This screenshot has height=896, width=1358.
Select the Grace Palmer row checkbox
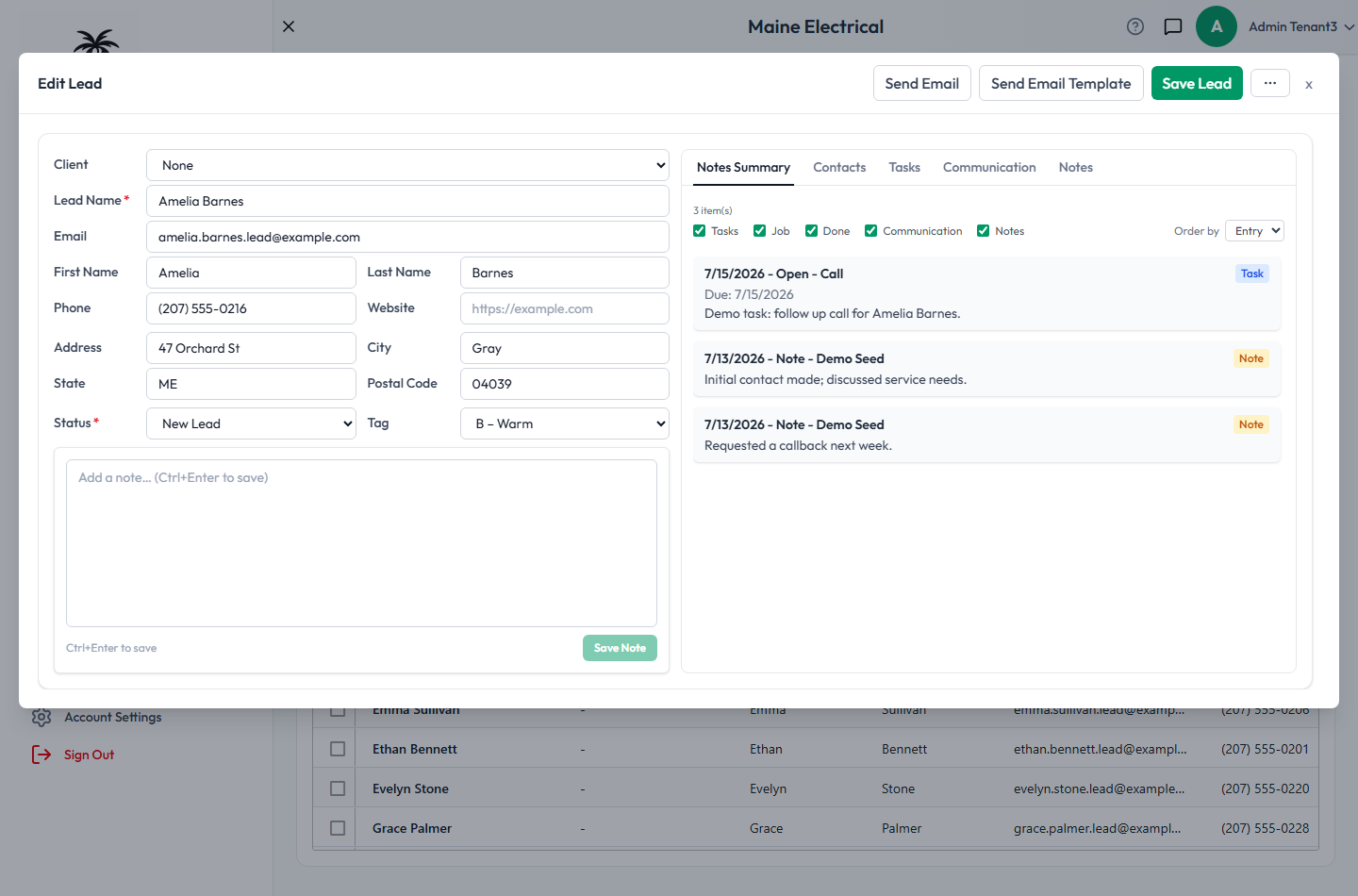[338, 828]
